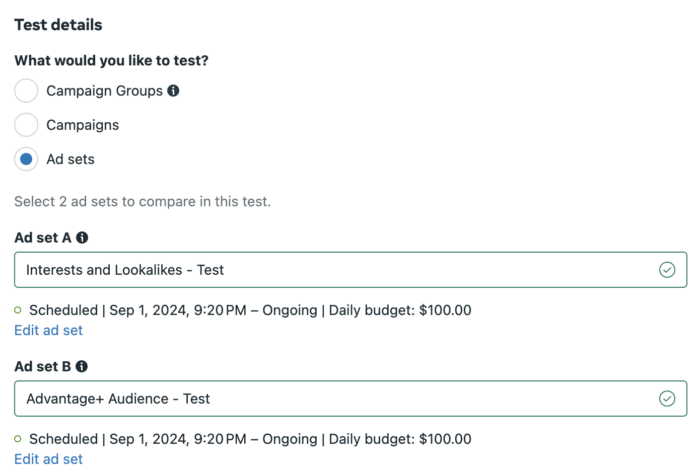Click the scheduled status dot under Ad set A
The image size is (700, 472).
tap(18, 310)
